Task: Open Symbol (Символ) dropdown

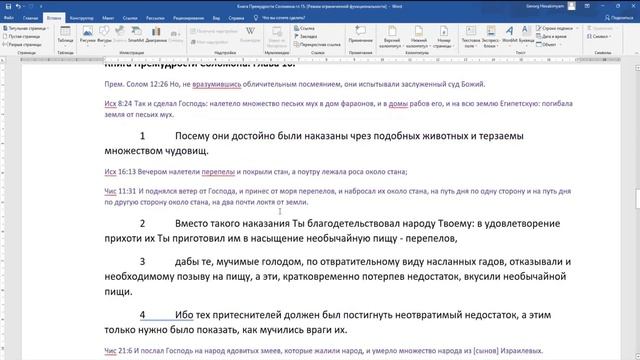Action: coord(599,36)
